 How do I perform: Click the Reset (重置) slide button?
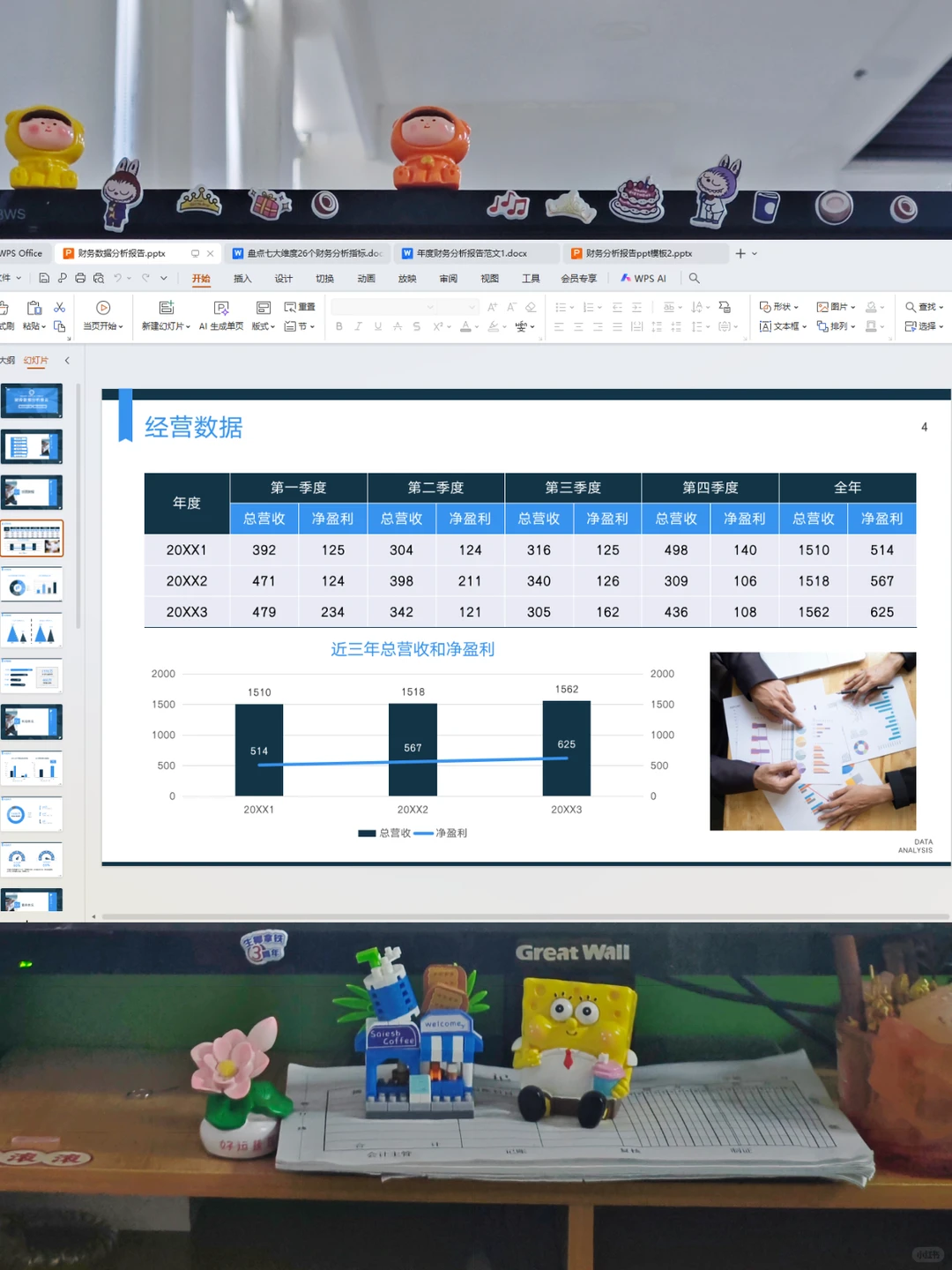click(x=300, y=307)
